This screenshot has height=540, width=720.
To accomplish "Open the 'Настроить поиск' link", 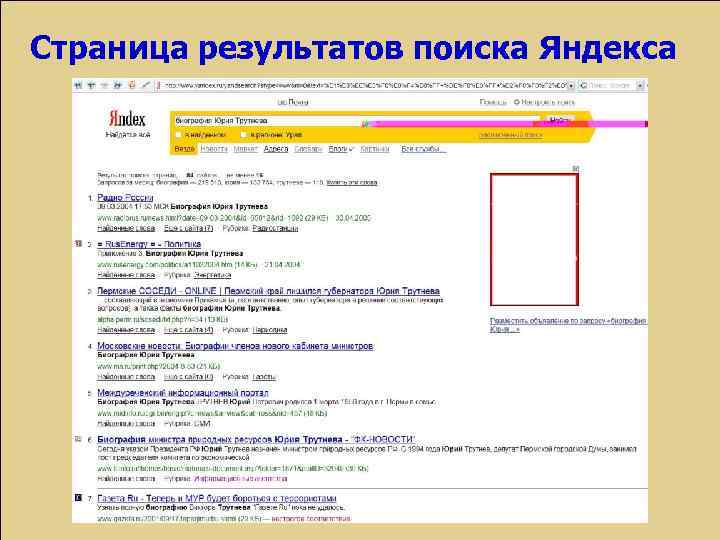I will pyautogui.click(x=548, y=102).
